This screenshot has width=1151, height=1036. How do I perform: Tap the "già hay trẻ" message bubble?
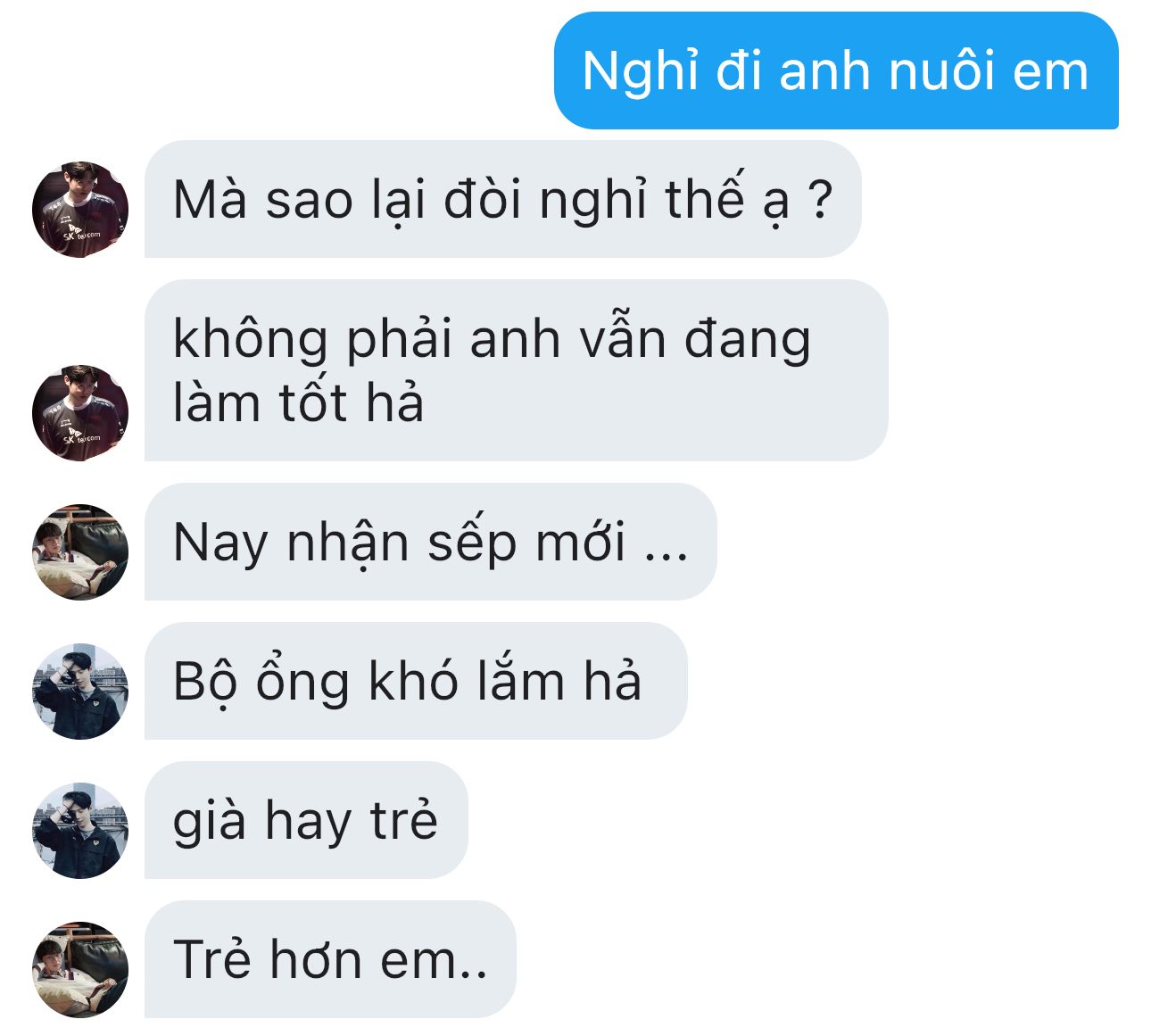point(306,820)
